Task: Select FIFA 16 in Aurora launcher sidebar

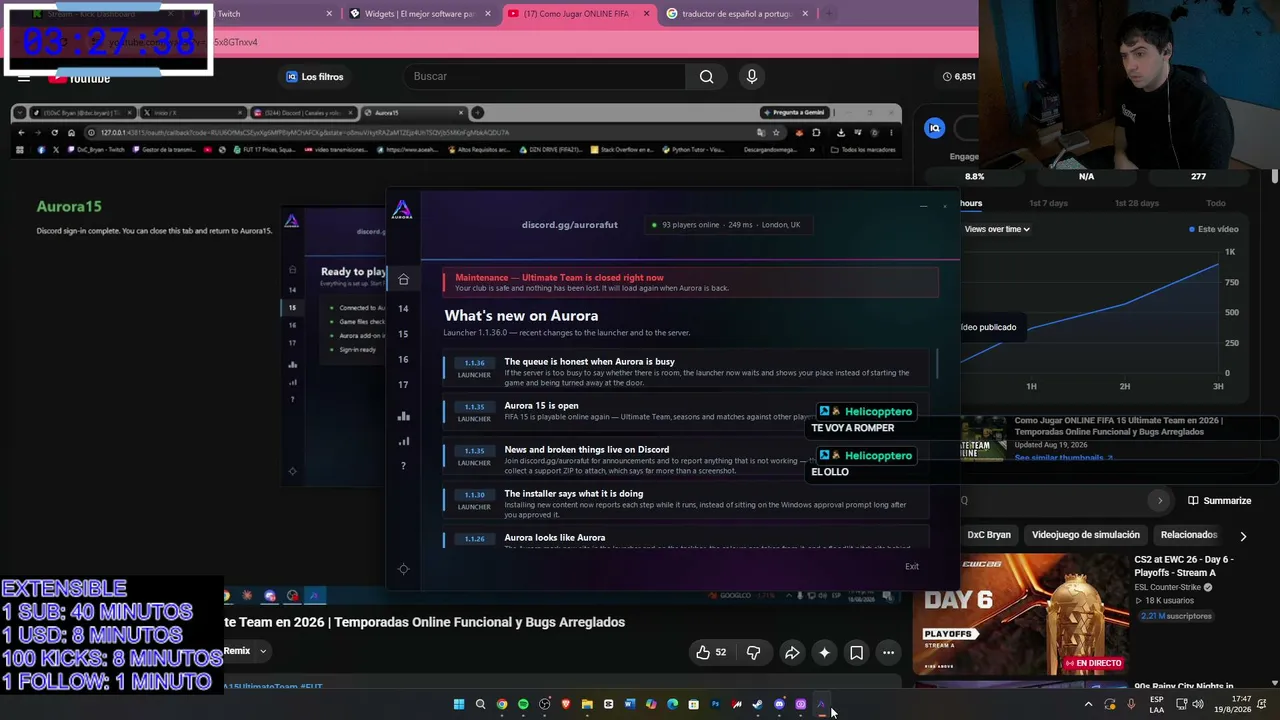Action: 403,359
